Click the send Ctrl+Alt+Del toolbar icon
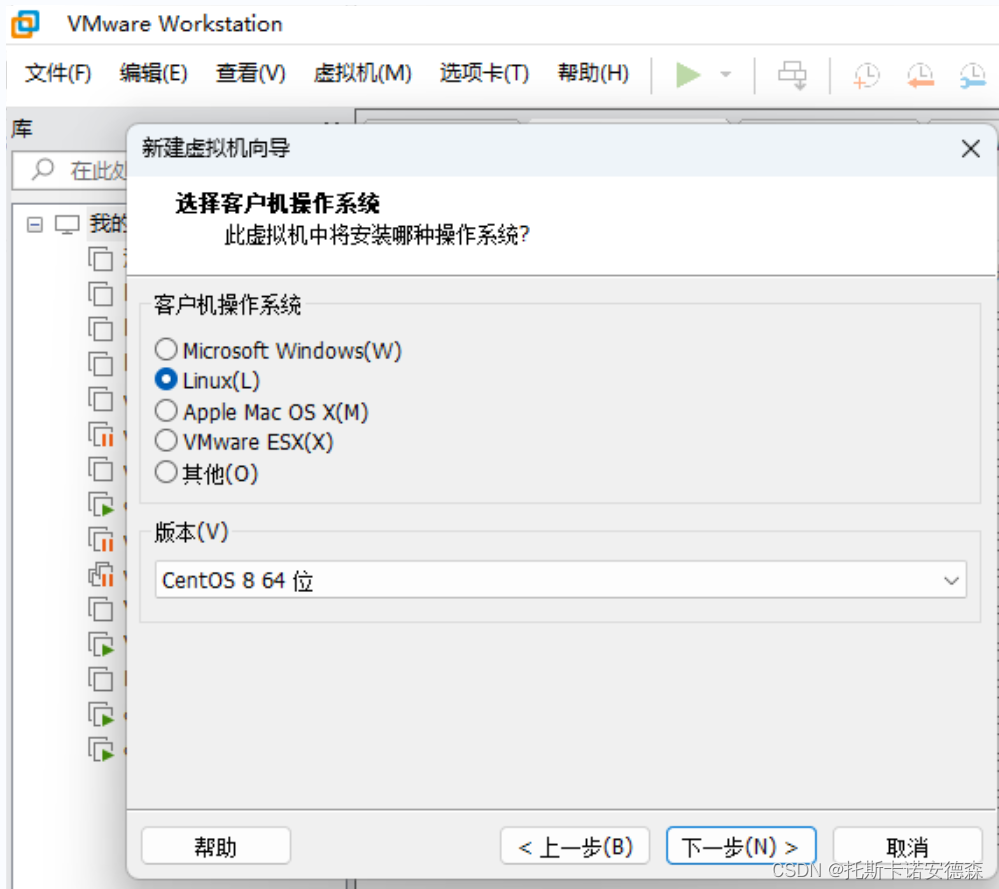The width and height of the screenshot is (999, 889). click(793, 75)
